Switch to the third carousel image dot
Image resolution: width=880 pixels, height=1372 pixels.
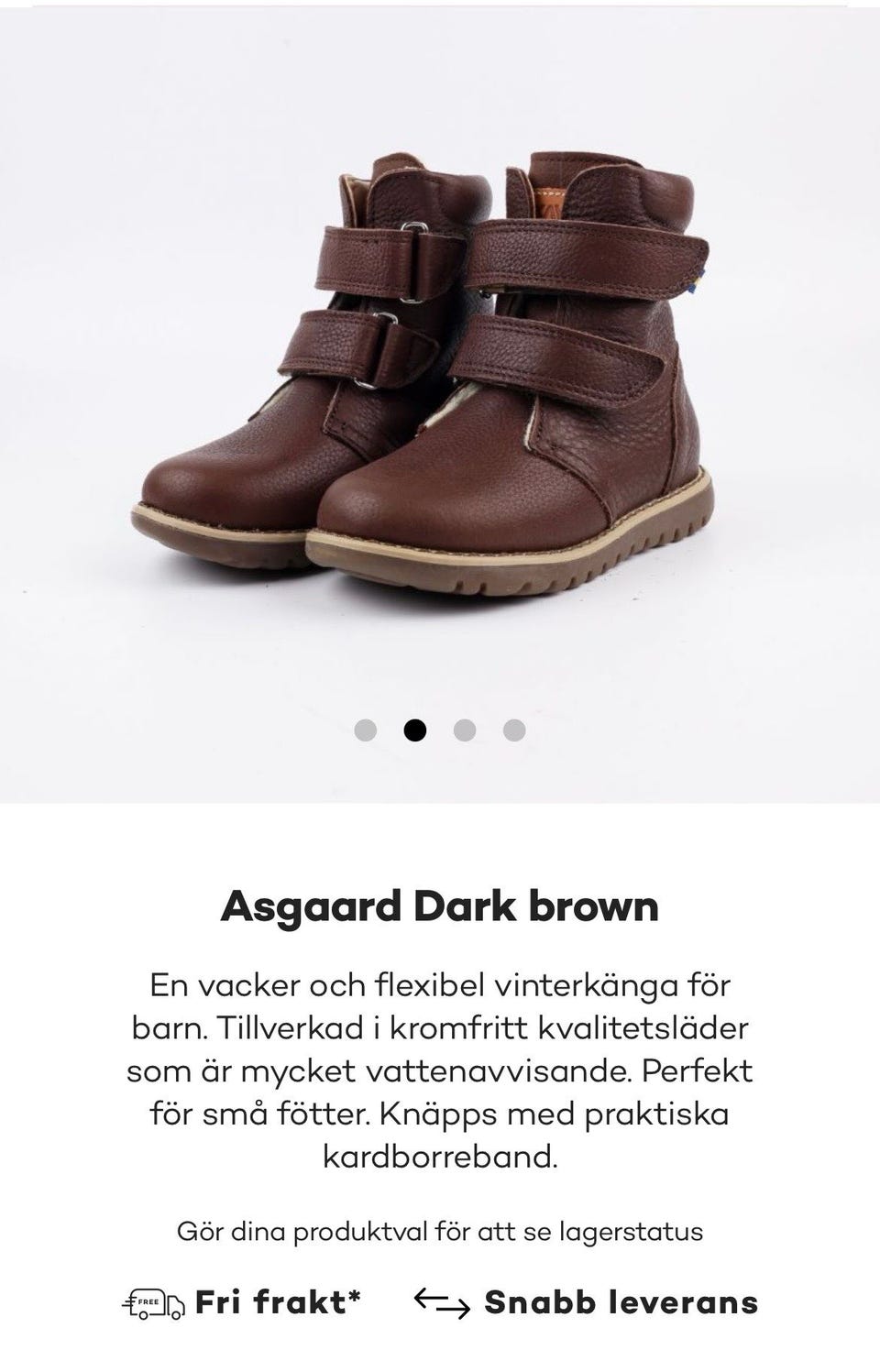pyautogui.click(x=465, y=730)
